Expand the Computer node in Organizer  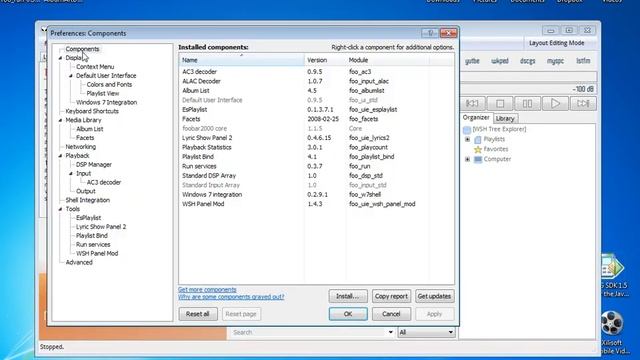(x=468, y=159)
